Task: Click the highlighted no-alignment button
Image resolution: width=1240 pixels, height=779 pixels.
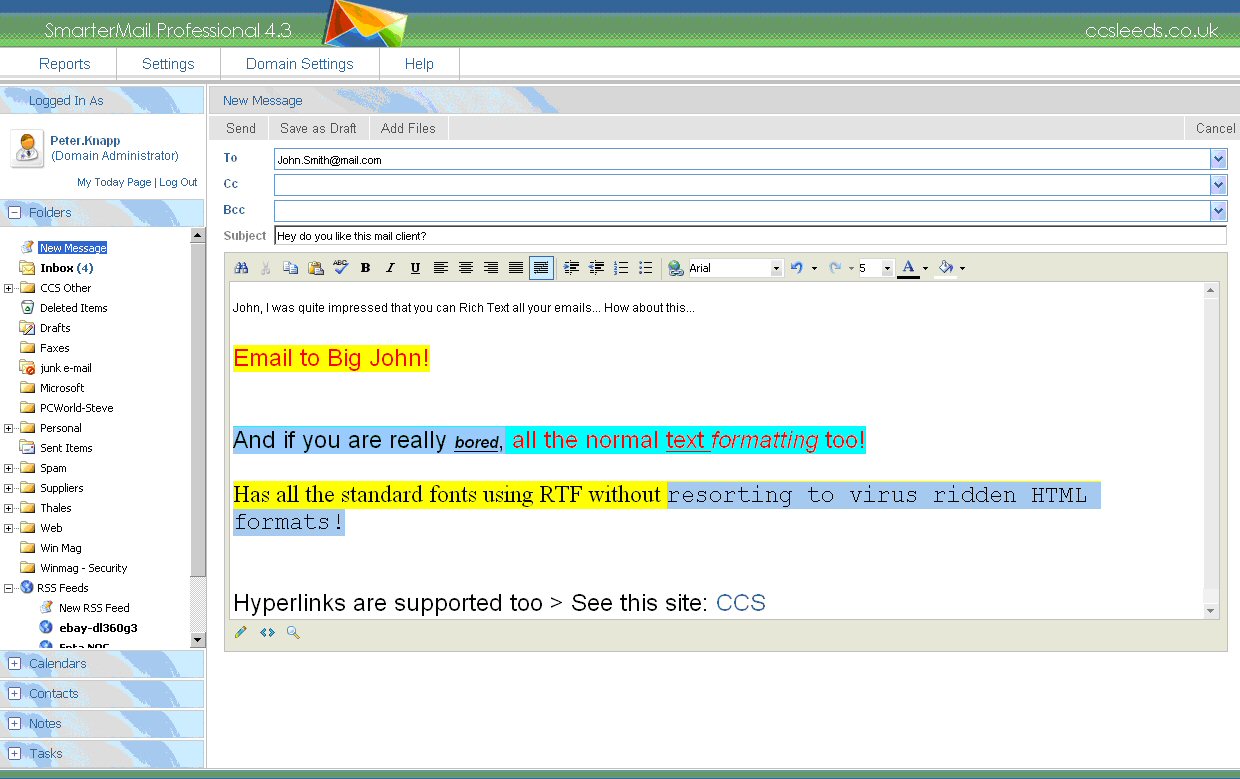Action: coord(541,268)
